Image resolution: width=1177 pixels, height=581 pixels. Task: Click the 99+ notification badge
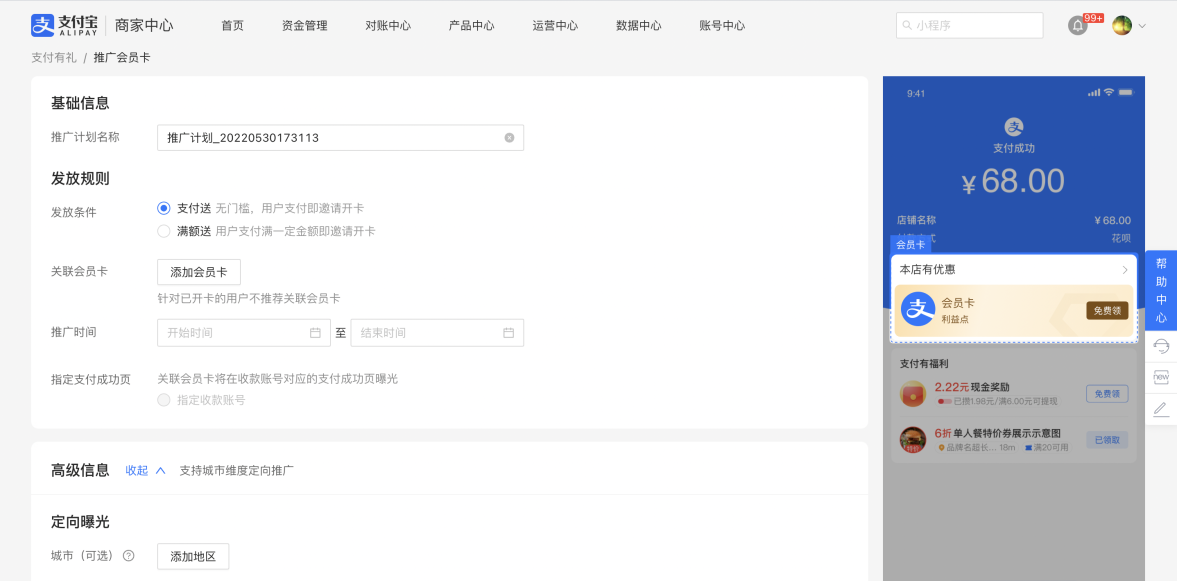[x=1094, y=17]
